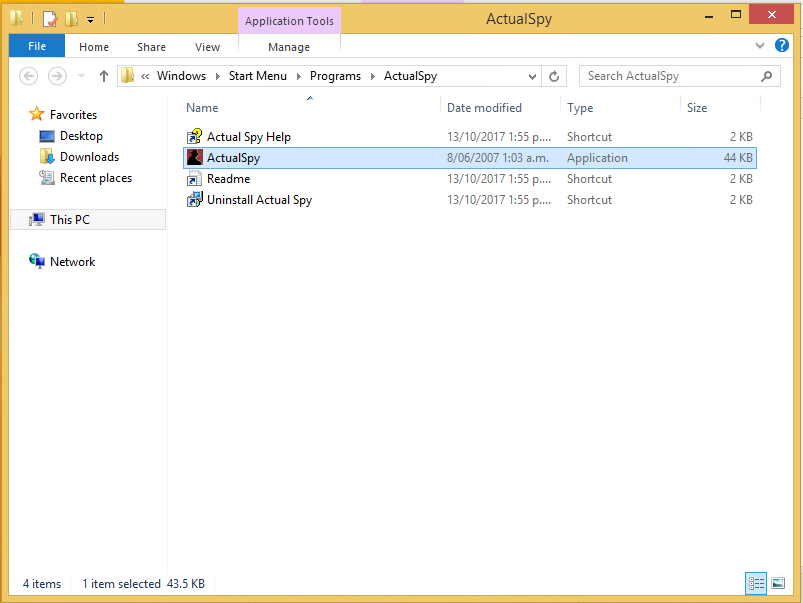Open the recent locations dropdown arrow
The height and width of the screenshot is (603, 803).
pos(81,76)
